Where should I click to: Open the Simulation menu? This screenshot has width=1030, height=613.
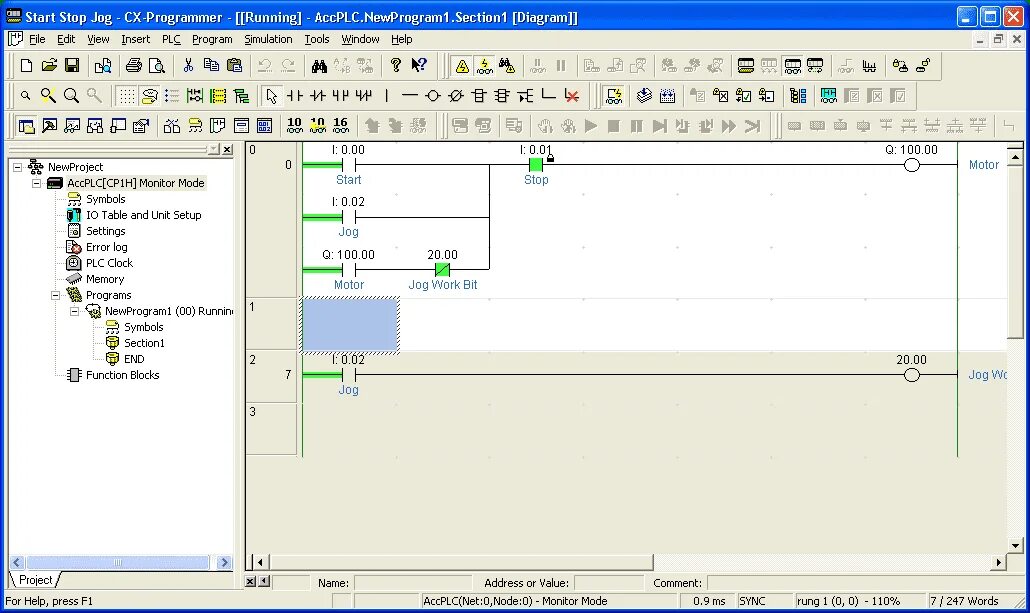click(x=268, y=39)
